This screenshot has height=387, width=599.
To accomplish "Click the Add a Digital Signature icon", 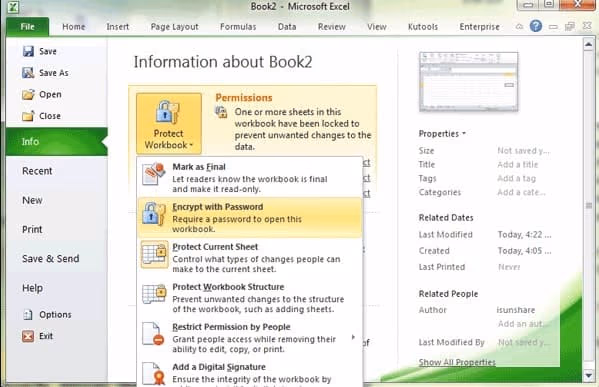I will click(154, 374).
